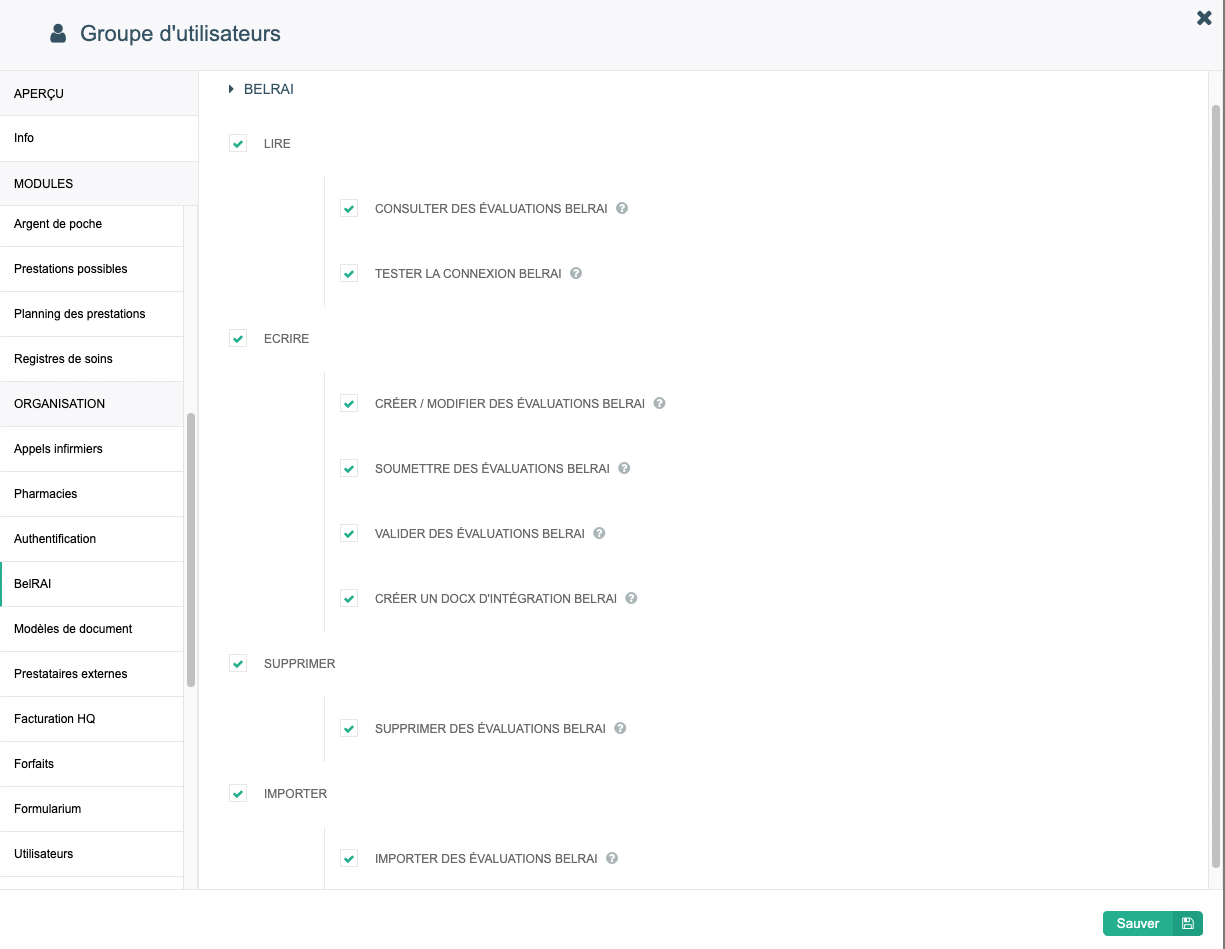Uncheck the ECRIRE permission checkbox
The image size is (1225, 949).
[x=238, y=339]
